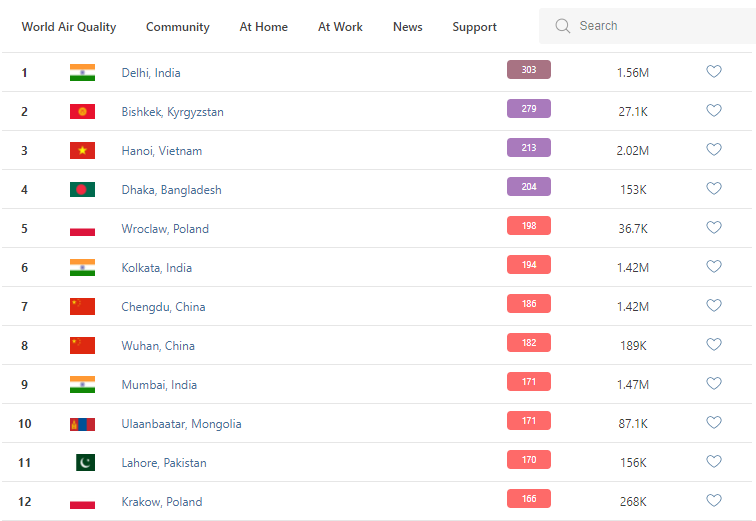Go to the At Home section
The image size is (756, 521).
point(264,27)
